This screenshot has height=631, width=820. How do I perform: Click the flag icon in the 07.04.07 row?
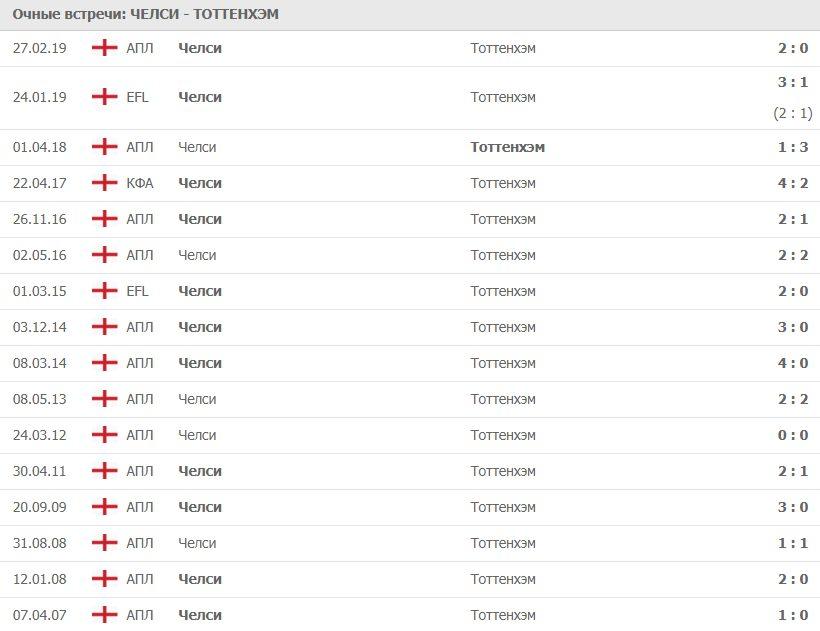coord(104,615)
